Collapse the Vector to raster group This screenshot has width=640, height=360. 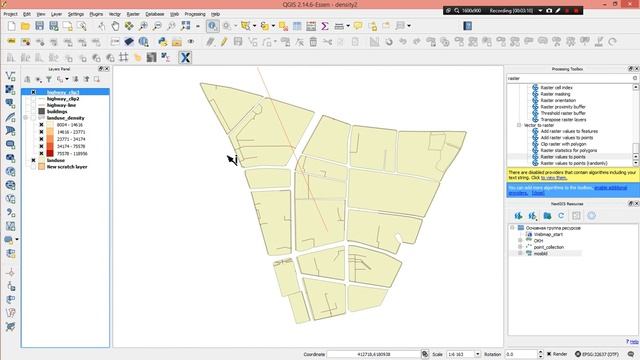519,125
